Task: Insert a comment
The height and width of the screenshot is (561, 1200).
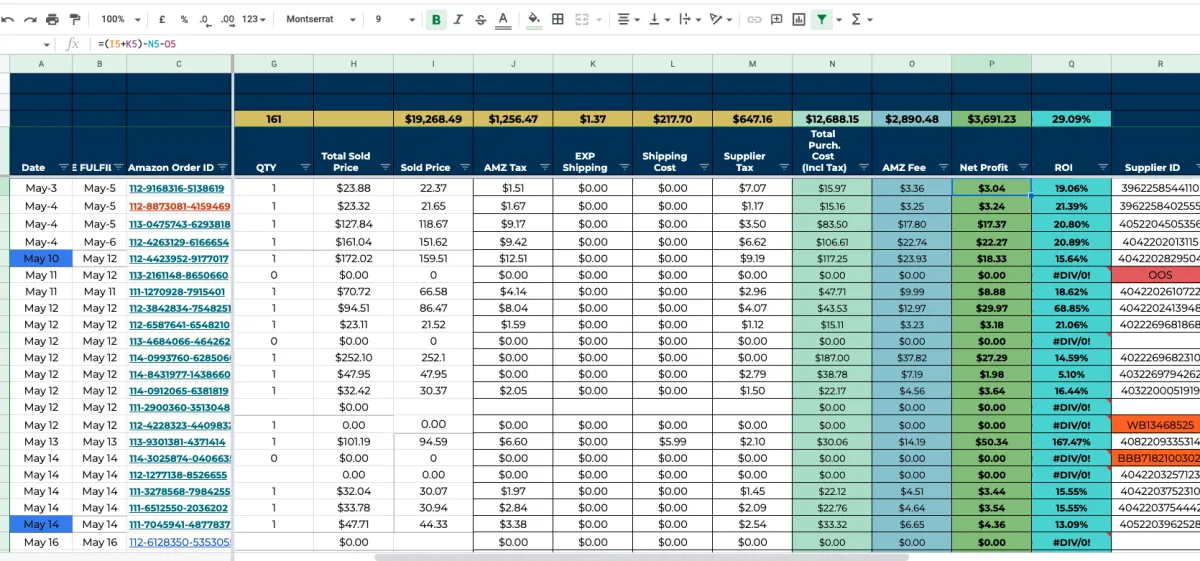Action: pyautogui.click(x=777, y=19)
